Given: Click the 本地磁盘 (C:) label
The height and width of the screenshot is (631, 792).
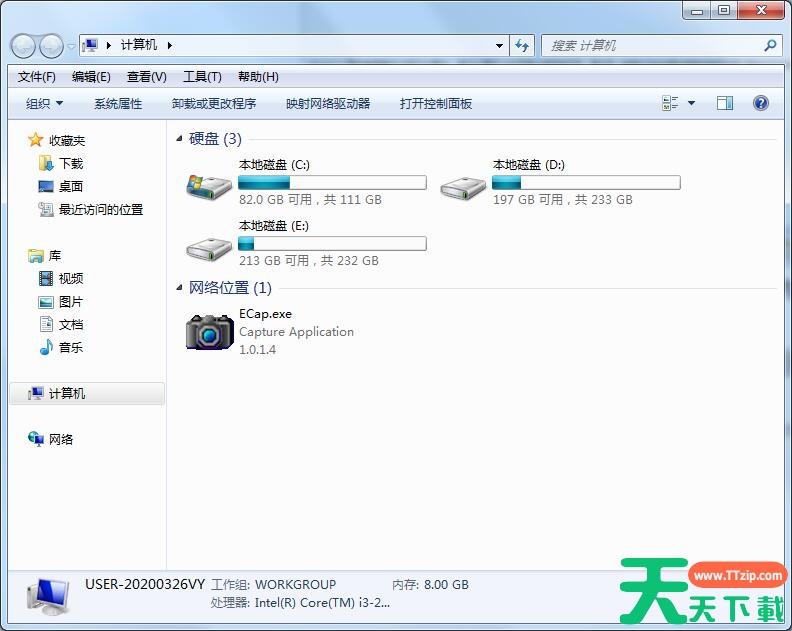Looking at the screenshot, I should point(274,165).
